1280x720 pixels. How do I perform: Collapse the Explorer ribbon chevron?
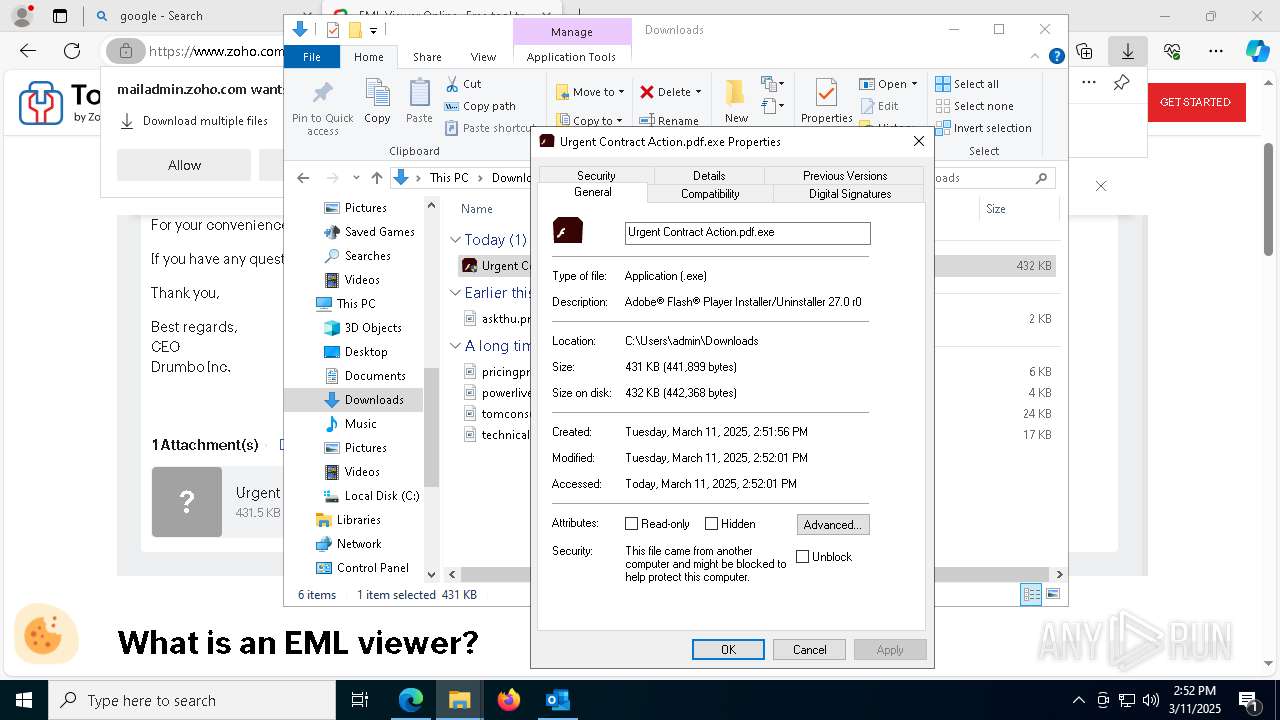click(1036, 57)
